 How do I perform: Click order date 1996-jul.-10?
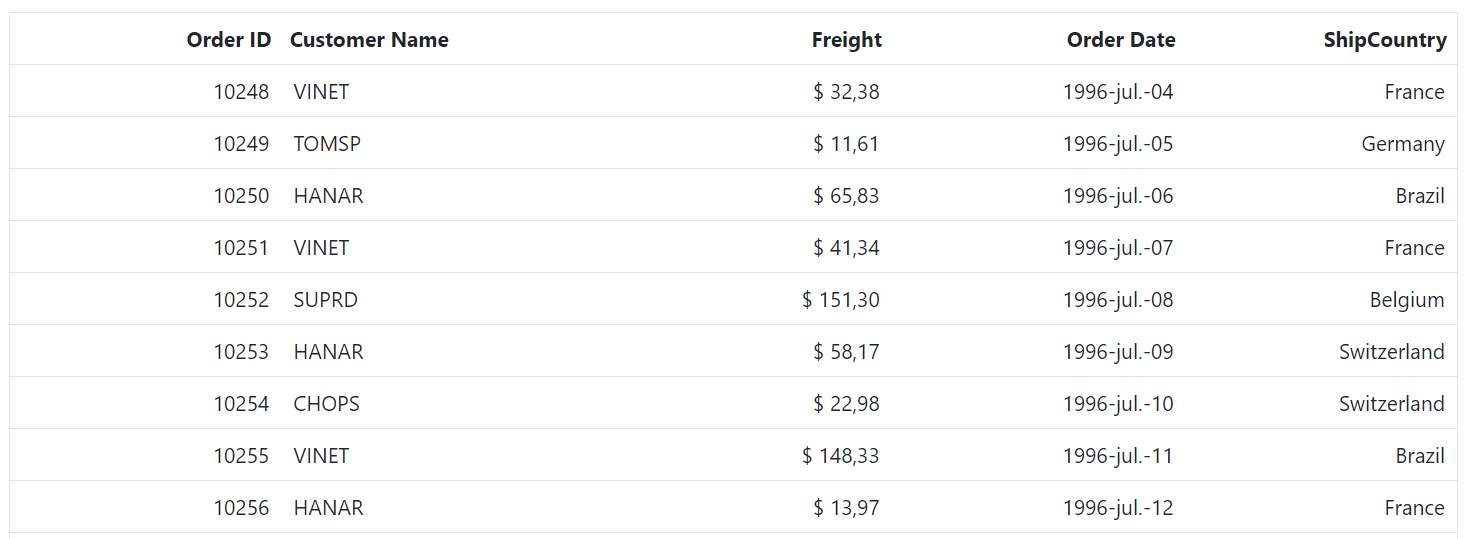tap(1117, 404)
